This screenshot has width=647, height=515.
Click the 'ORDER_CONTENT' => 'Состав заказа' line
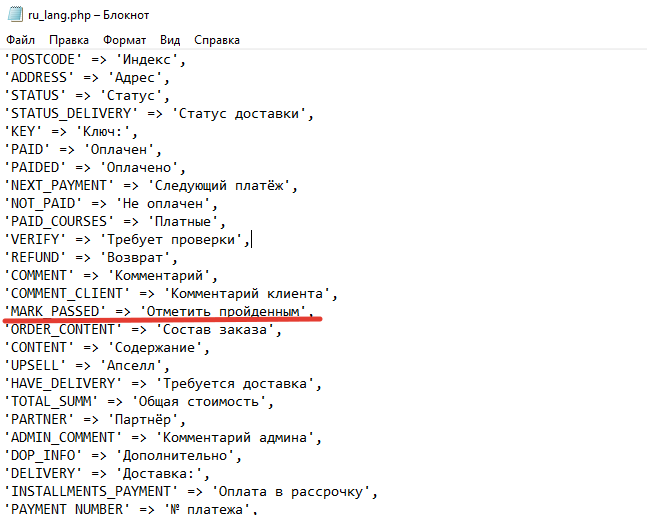(143, 330)
